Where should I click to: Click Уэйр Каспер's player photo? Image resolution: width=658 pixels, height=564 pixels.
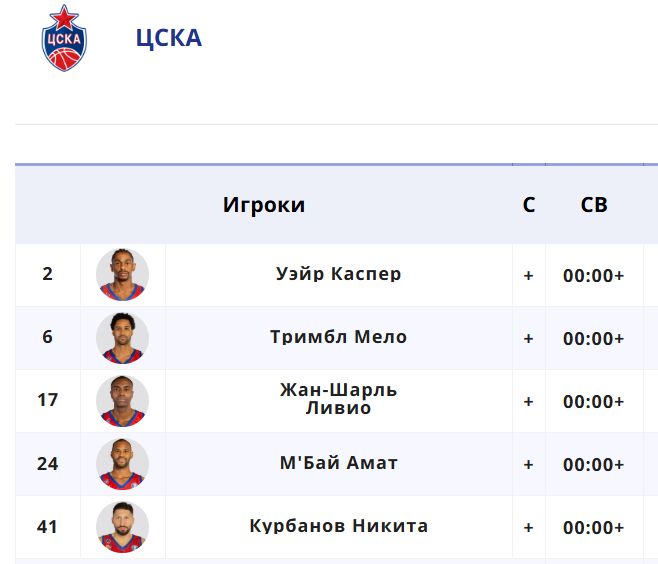pos(122,275)
